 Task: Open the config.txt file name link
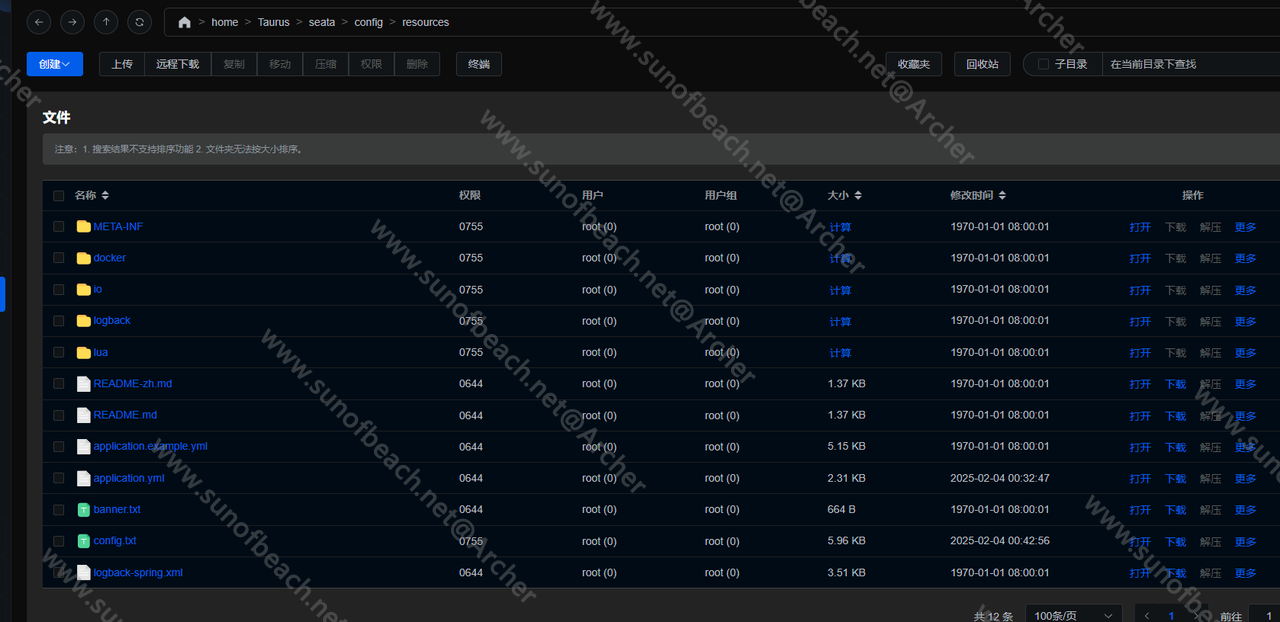click(x=115, y=541)
